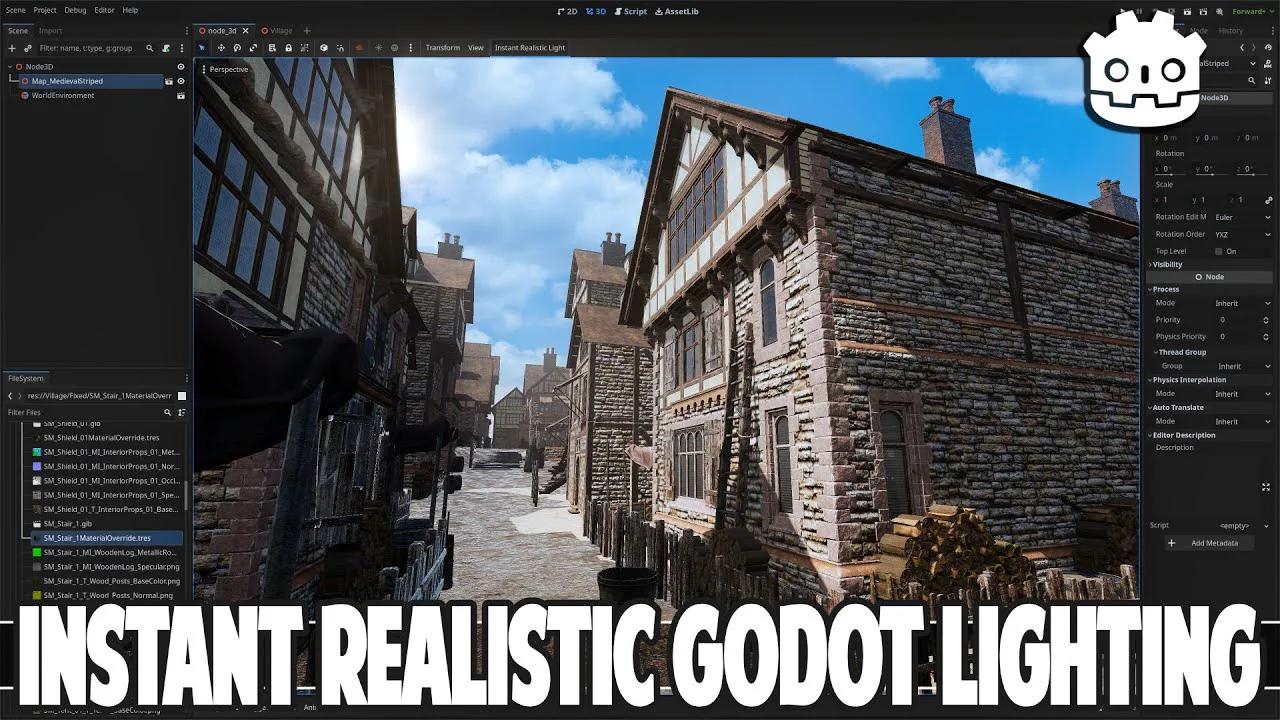This screenshot has height=720, width=1280.
Task: Click the add child node plus icon
Action: [11, 48]
